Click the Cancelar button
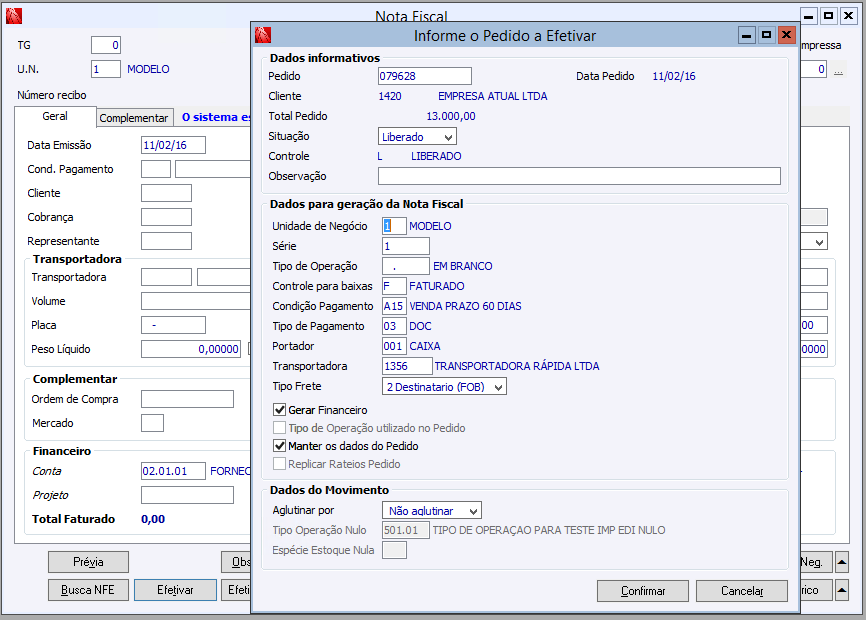The height and width of the screenshot is (620, 866). point(742,591)
